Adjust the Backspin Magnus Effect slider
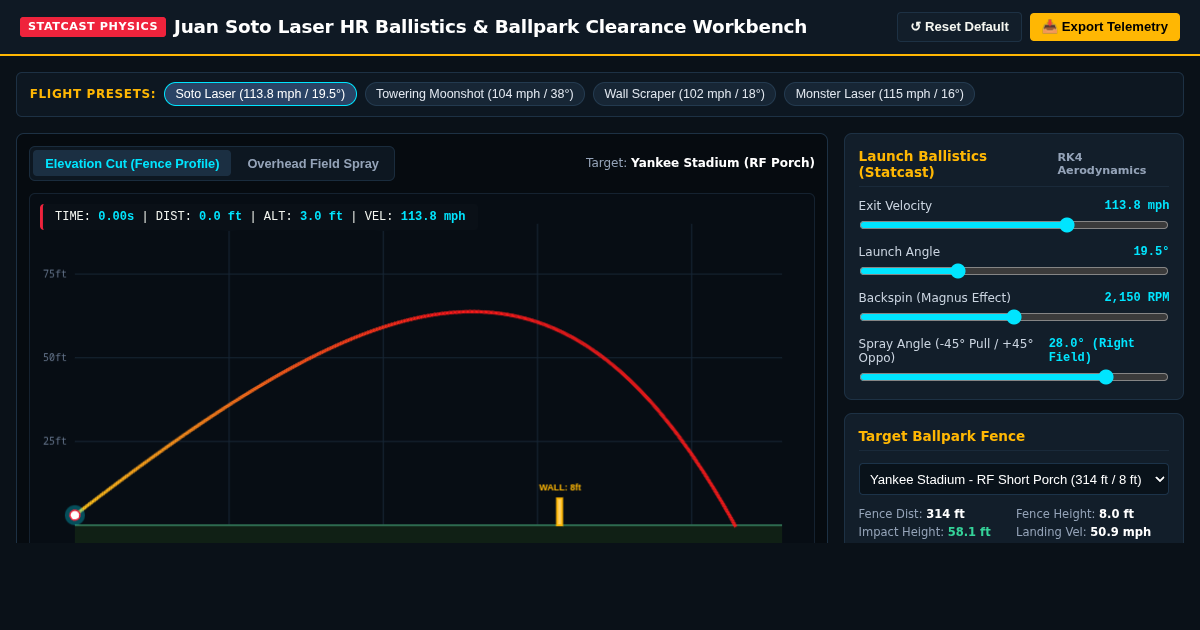This screenshot has height=630, width=1200. (x=1014, y=317)
